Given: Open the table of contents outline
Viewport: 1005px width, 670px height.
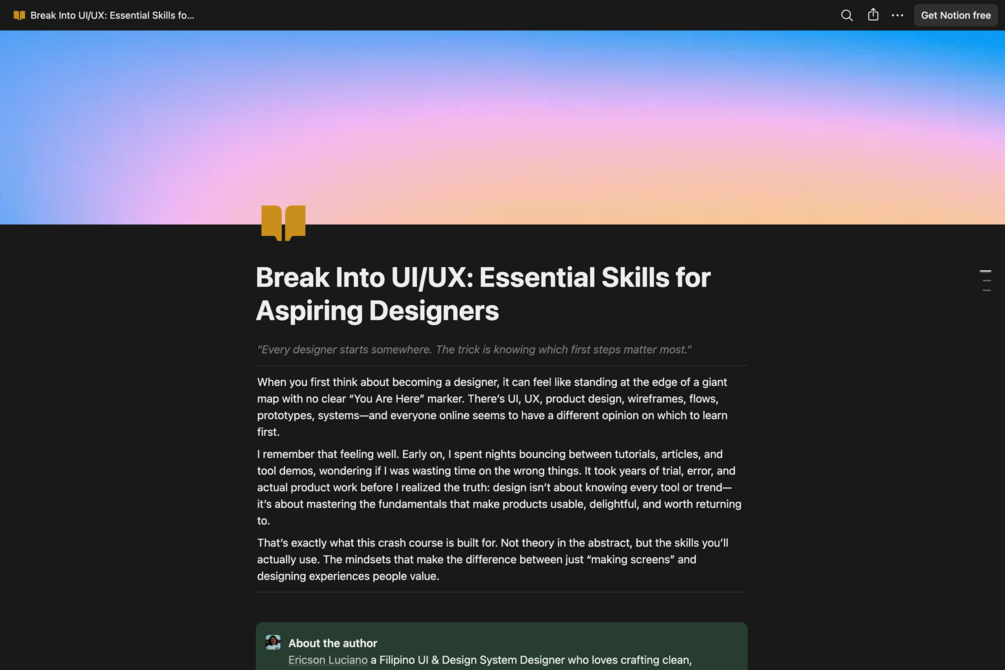Looking at the screenshot, I should [x=986, y=281].
